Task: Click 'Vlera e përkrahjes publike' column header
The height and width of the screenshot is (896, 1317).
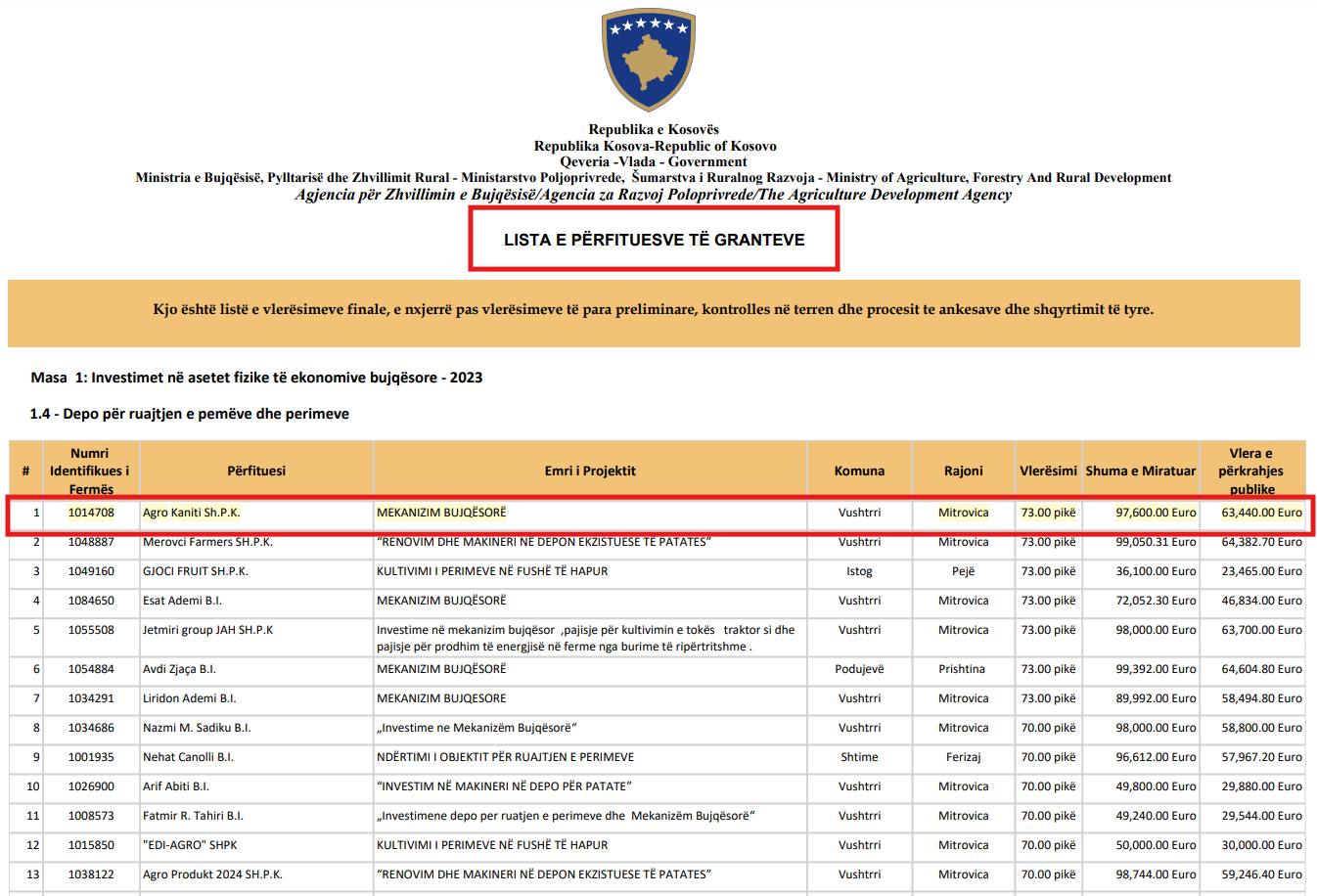Action: click(x=1251, y=470)
